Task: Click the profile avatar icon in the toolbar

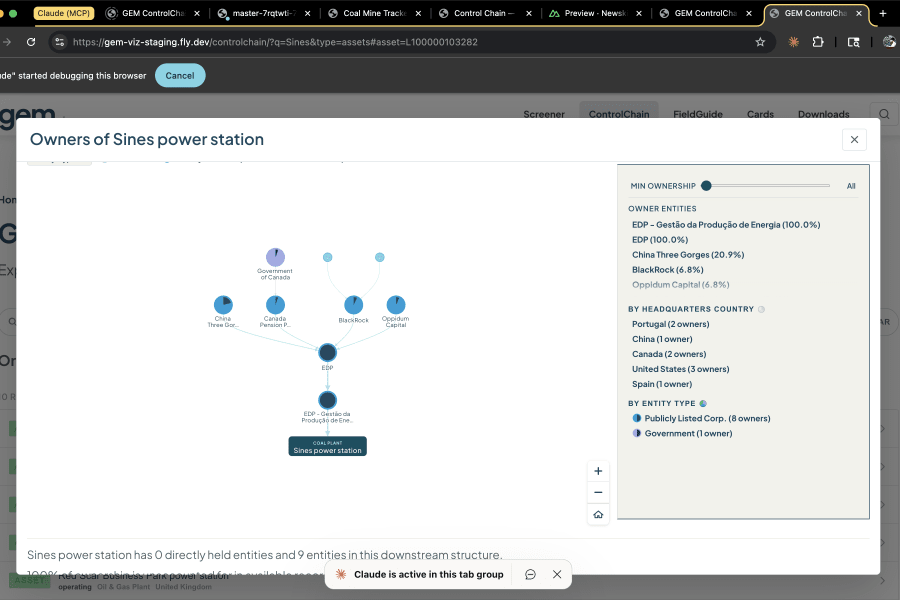Action: point(889,42)
